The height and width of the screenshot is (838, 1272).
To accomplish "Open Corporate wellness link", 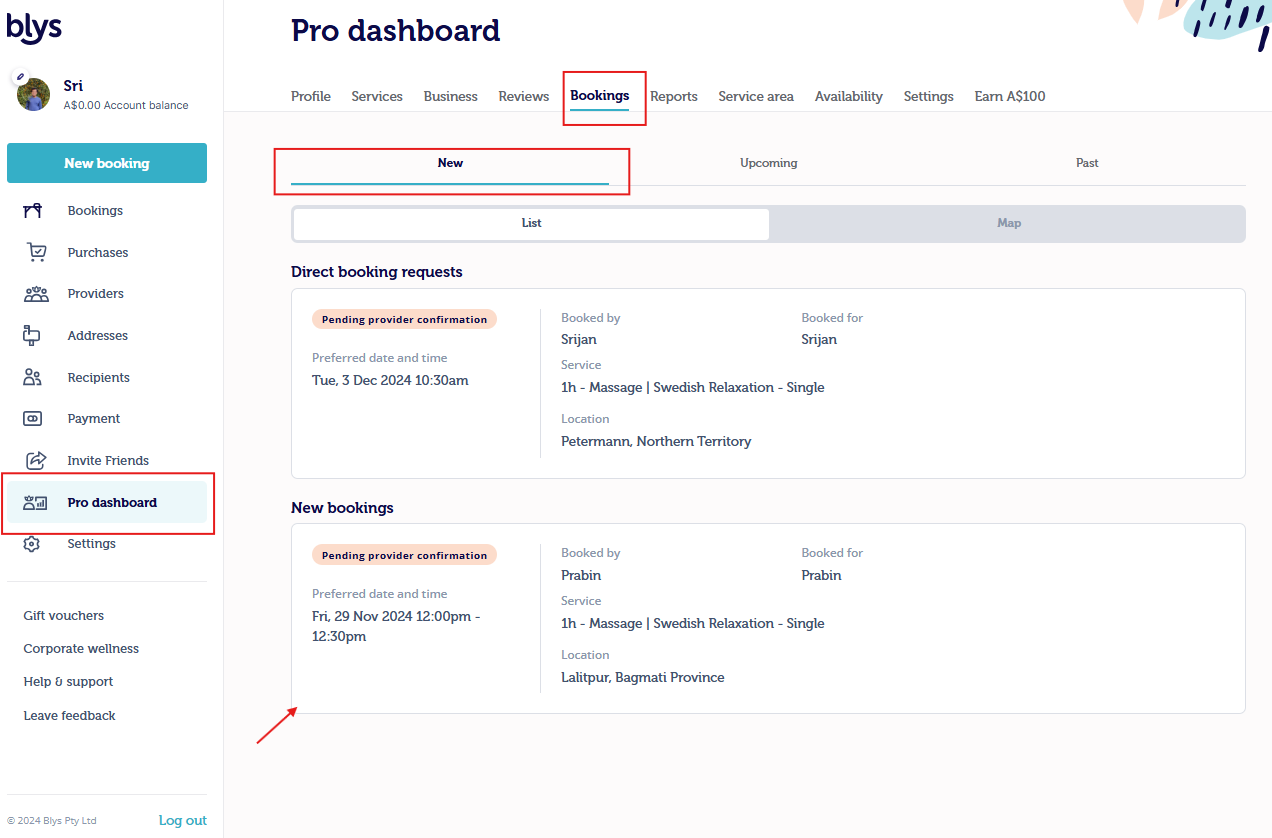I will 81,649.
